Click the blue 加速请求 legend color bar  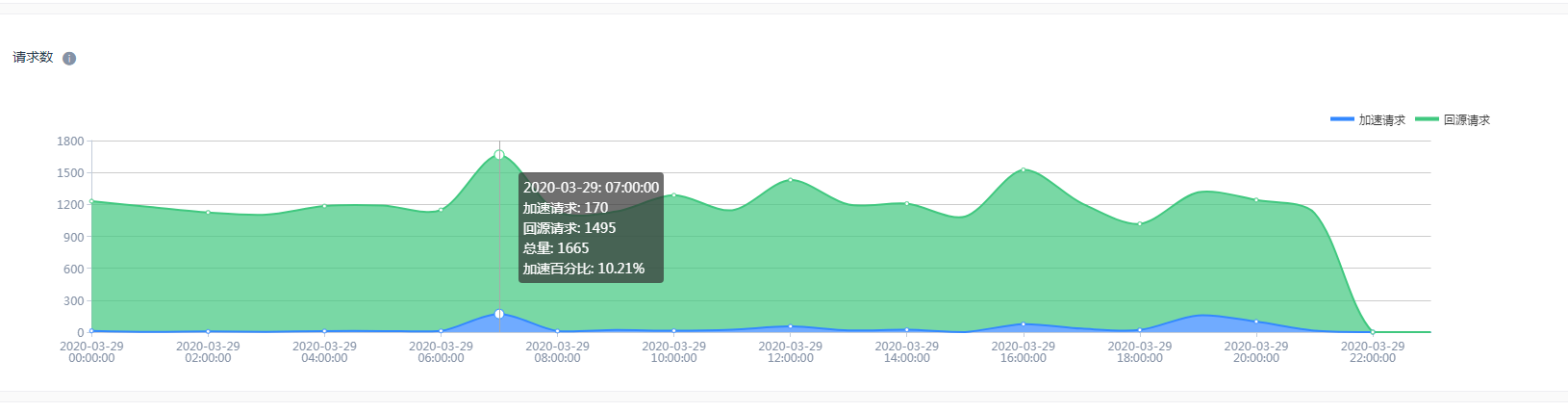click(x=1342, y=119)
